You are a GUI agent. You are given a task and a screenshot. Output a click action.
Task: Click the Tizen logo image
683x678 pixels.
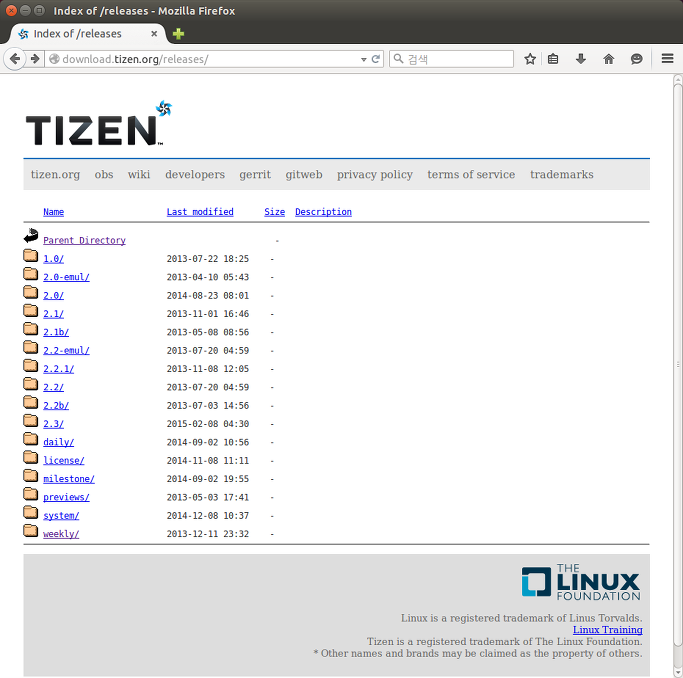coord(99,123)
